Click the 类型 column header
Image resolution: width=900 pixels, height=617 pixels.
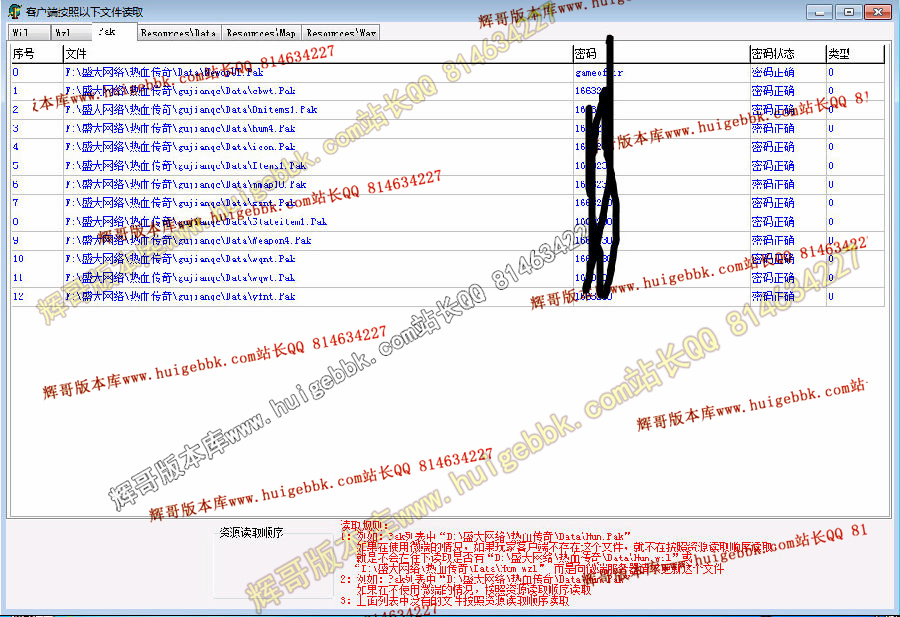tap(855, 53)
